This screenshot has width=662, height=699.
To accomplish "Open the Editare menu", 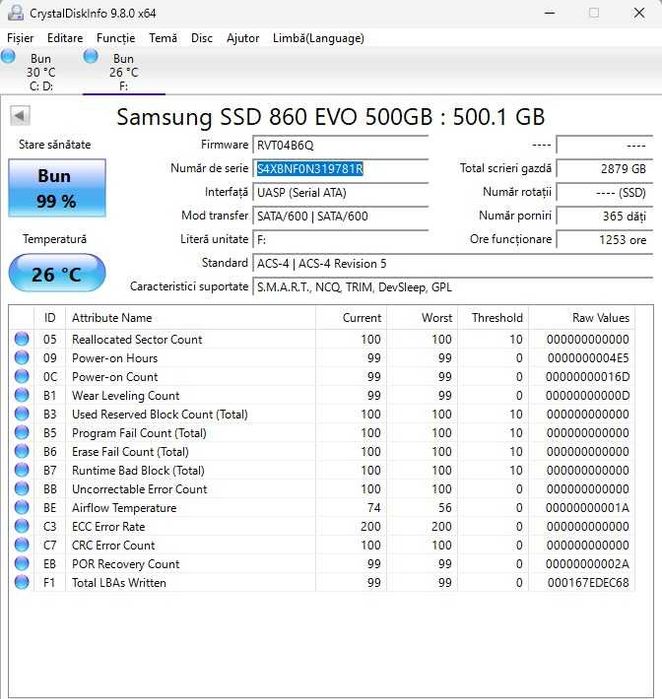I will pos(65,38).
